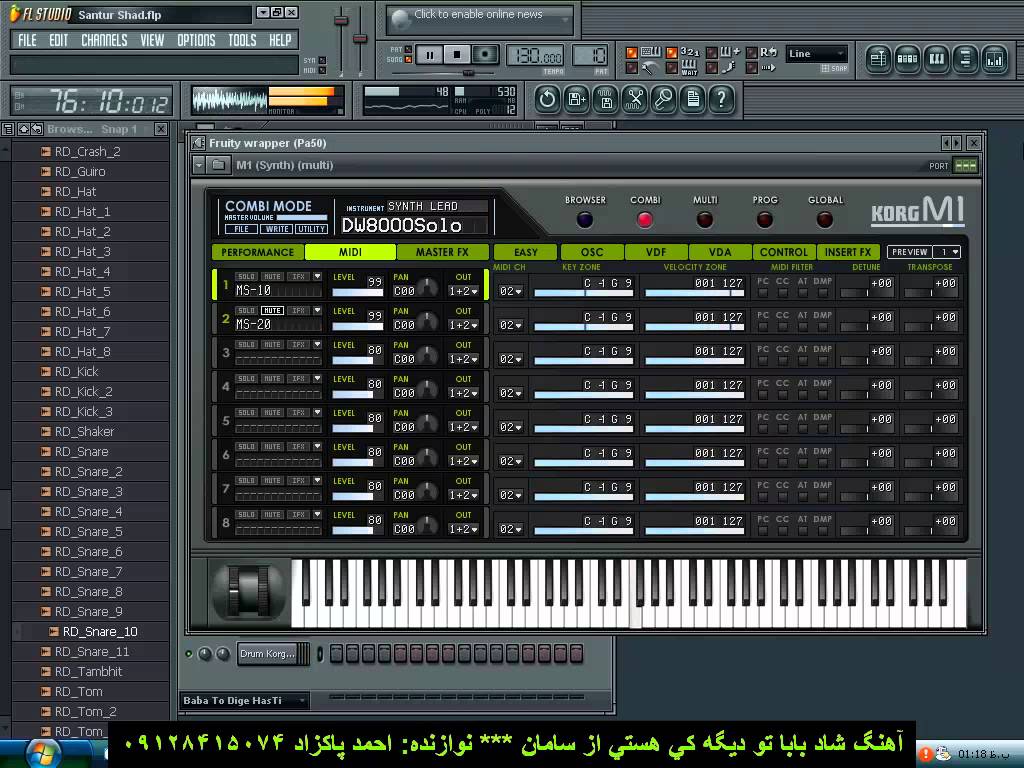The width and height of the screenshot is (1024, 768).
Task: Open MIDI channel dropdown for timbre 4
Action: (x=510, y=393)
